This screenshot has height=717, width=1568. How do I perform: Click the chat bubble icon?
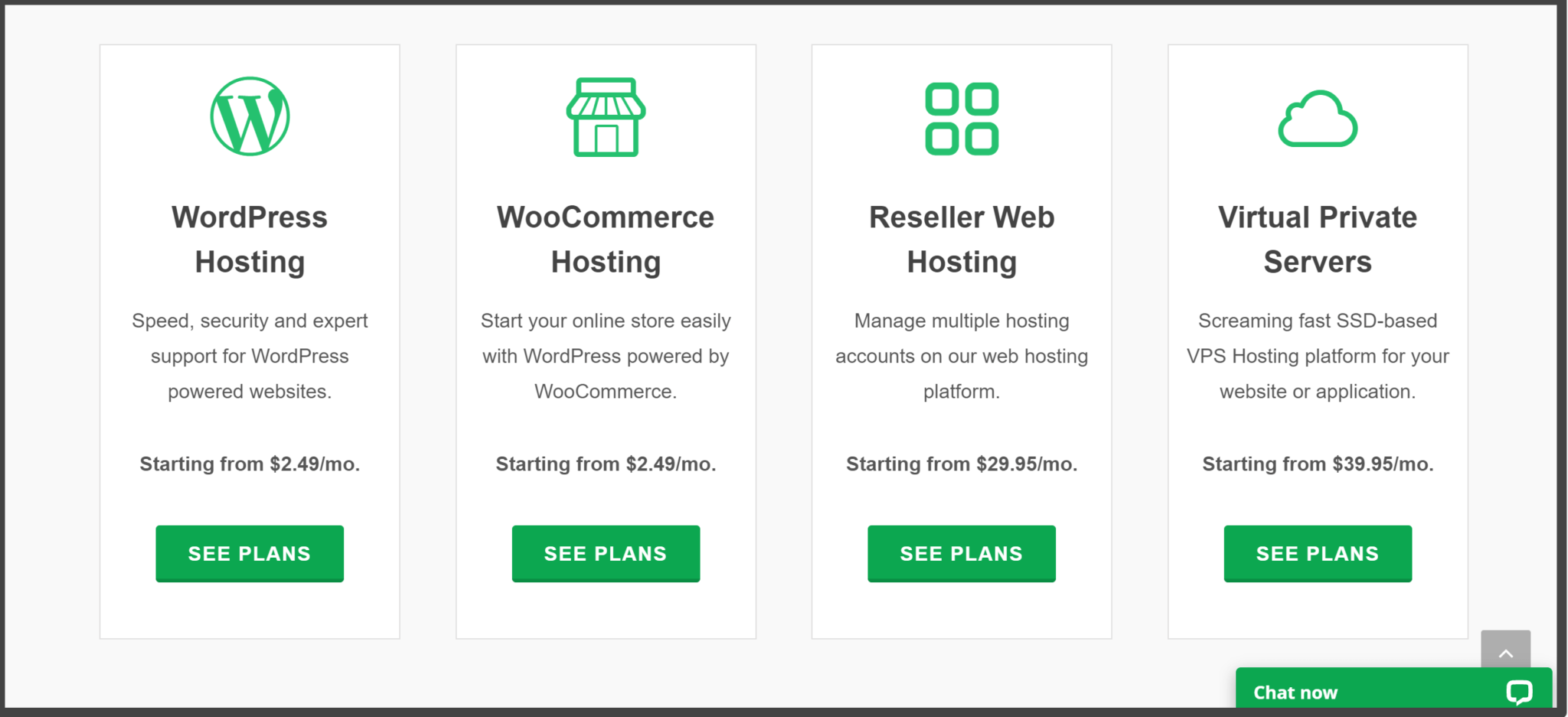1519,693
